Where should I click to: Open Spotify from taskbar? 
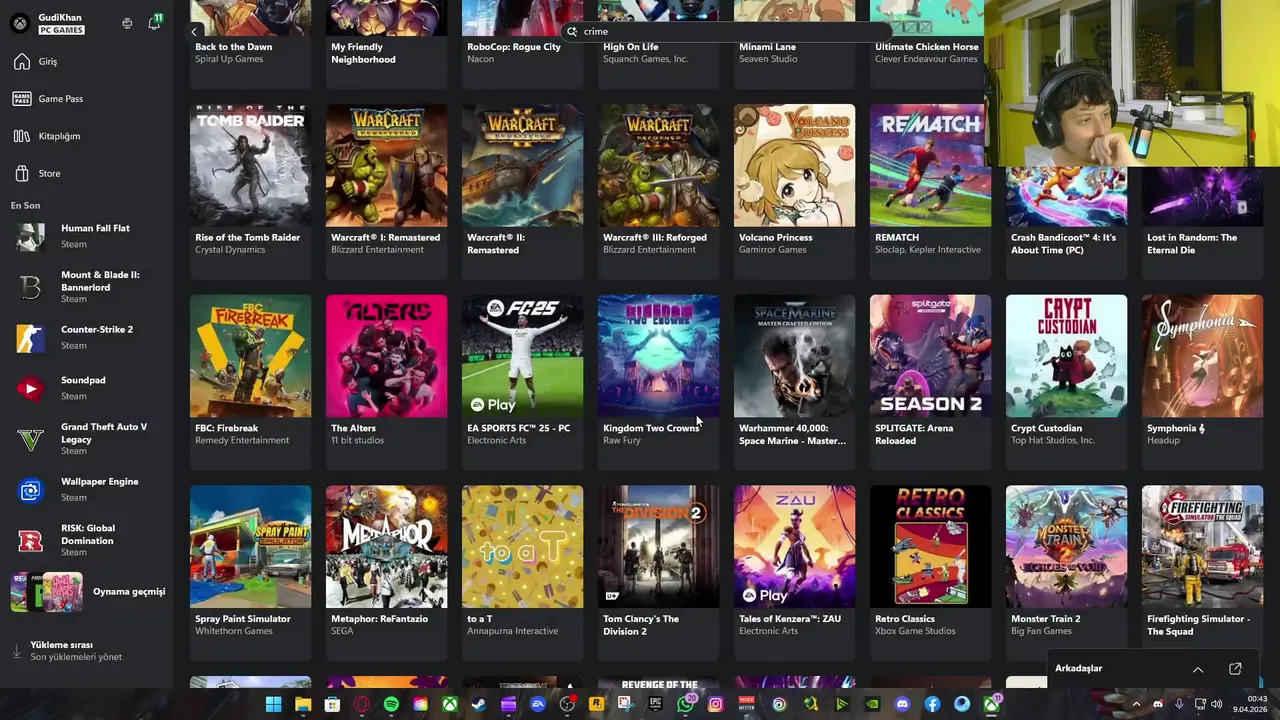coord(391,704)
